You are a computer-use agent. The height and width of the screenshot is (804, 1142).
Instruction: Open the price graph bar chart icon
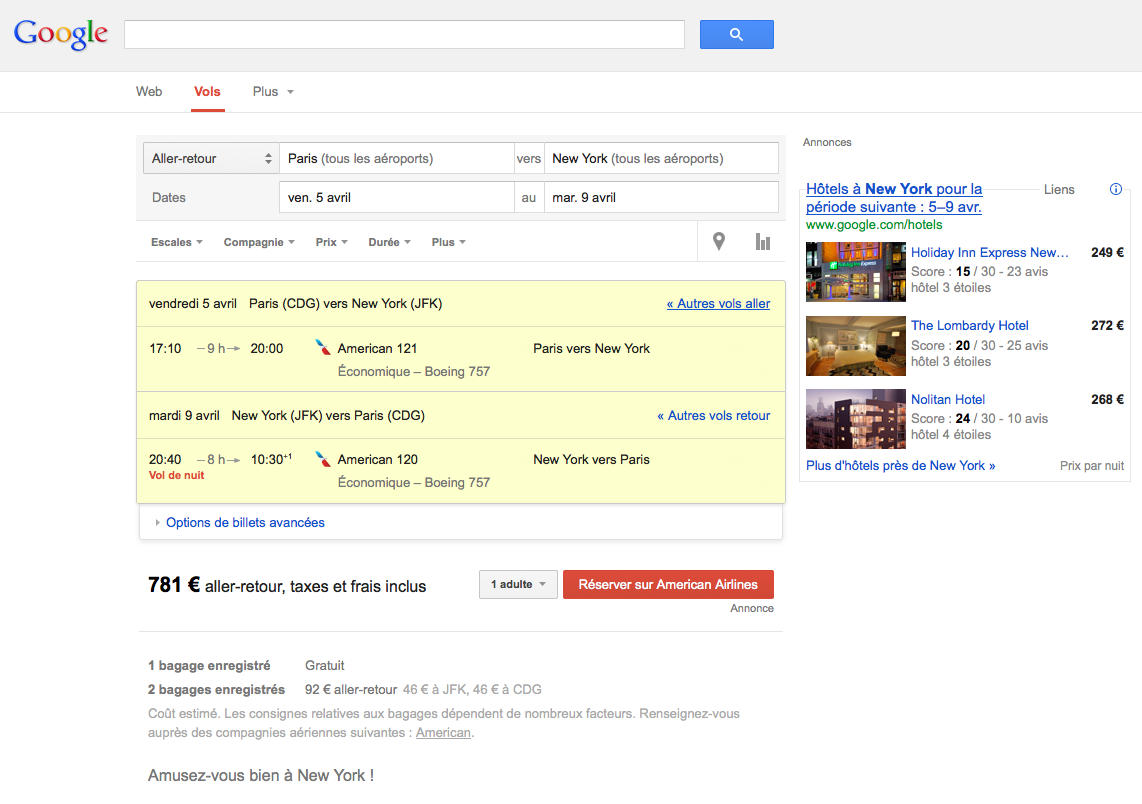click(763, 242)
